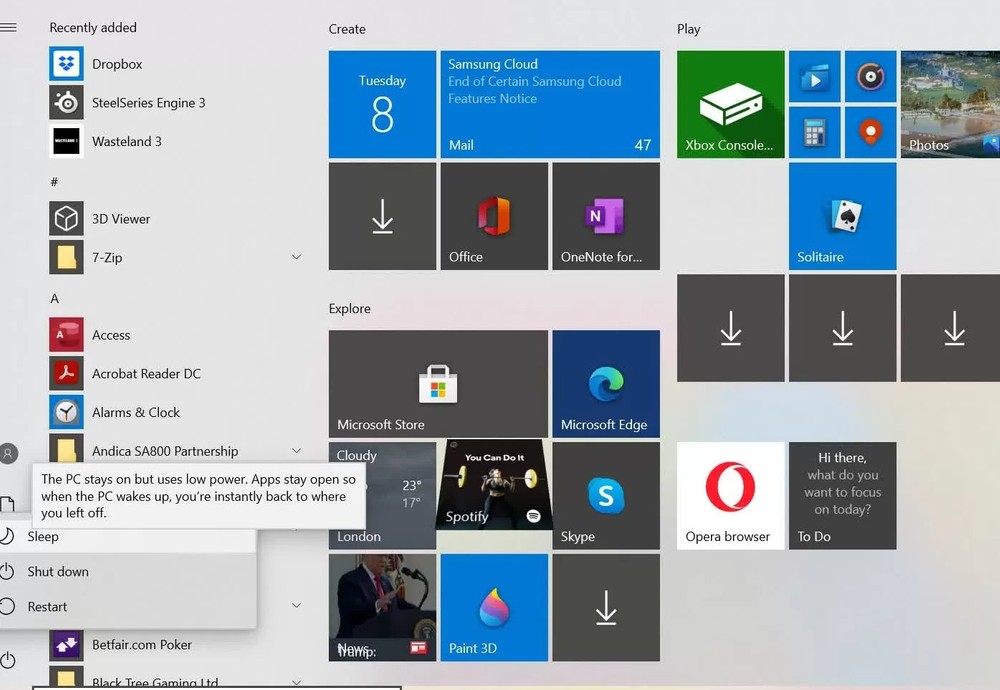
Task: Open the user account icon in sidebar
Action: pos(8,453)
